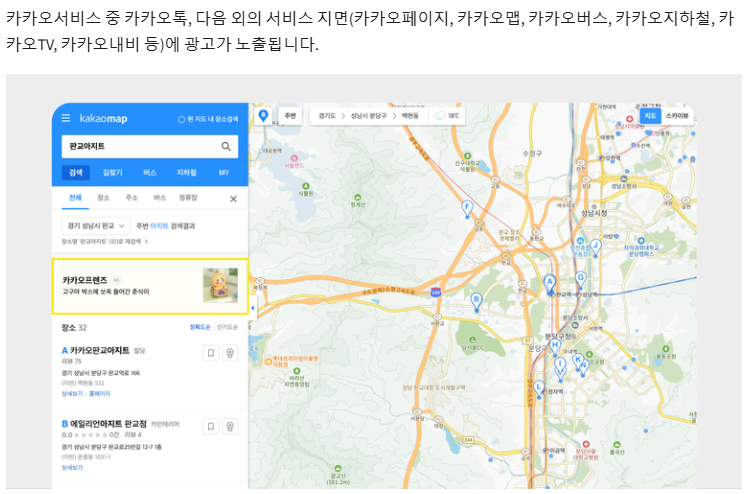The width and height of the screenshot is (746, 494).
Task: Click the roadview pin icon for 에일리언아지트 판교점
Action: pos(230,426)
